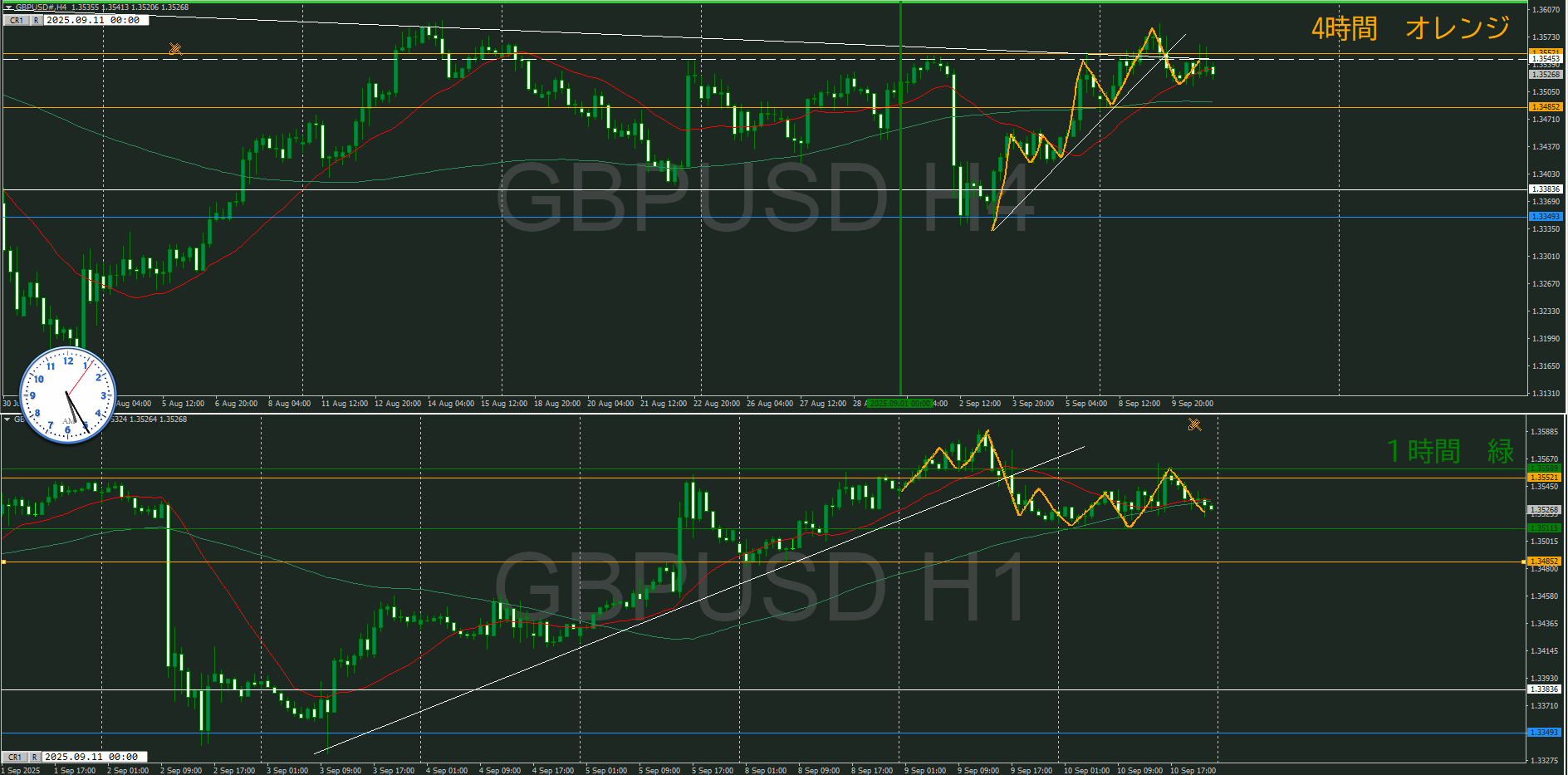This screenshot has width=1568, height=775.
Task: Click the R button in the H4 chart
Action: coord(37,20)
